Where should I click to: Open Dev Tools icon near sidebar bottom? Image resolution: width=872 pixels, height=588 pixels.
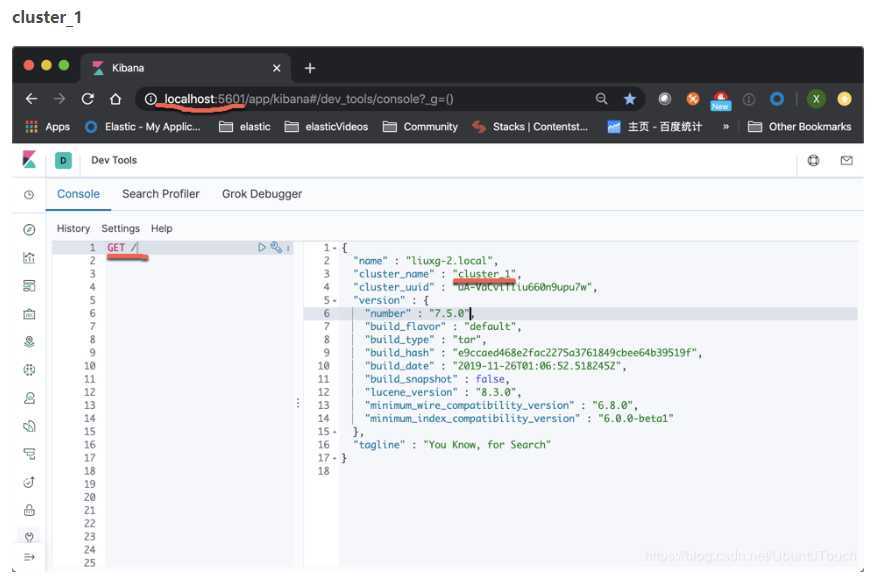(29, 536)
